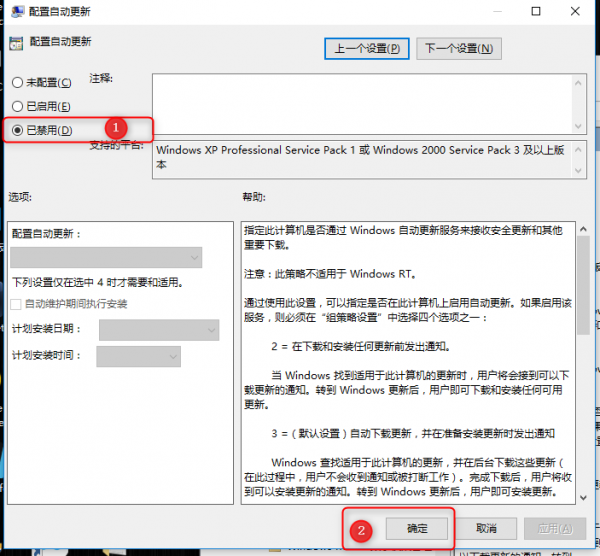Click the 计划安装时间 label

click(x=46, y=355)
